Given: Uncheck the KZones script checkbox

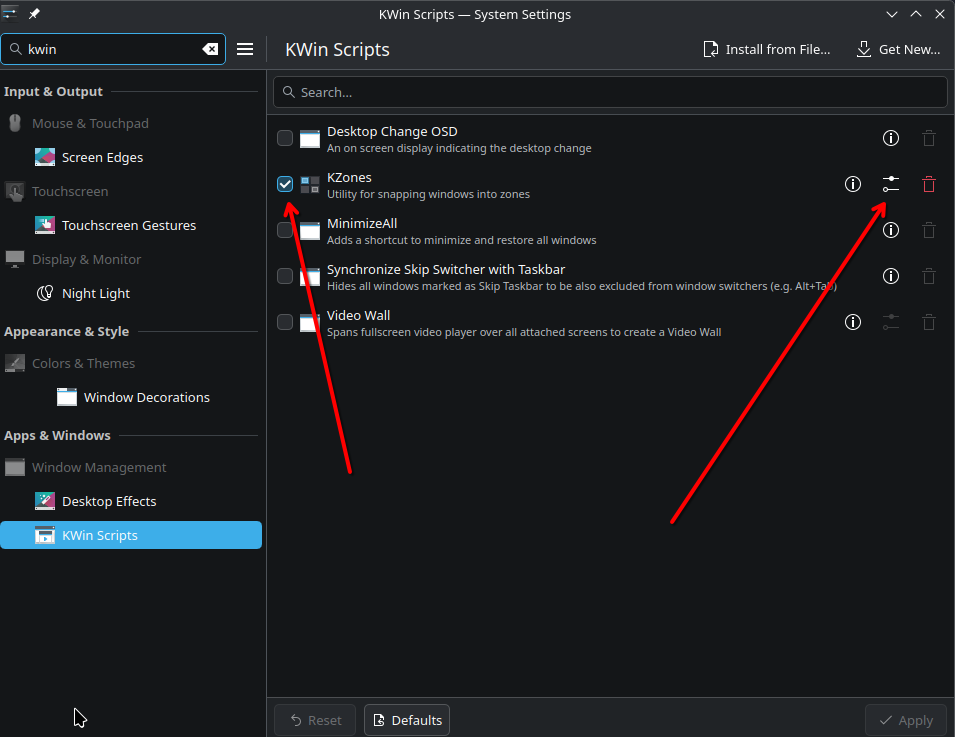Looking at the screenshot, I should point(285,184).
